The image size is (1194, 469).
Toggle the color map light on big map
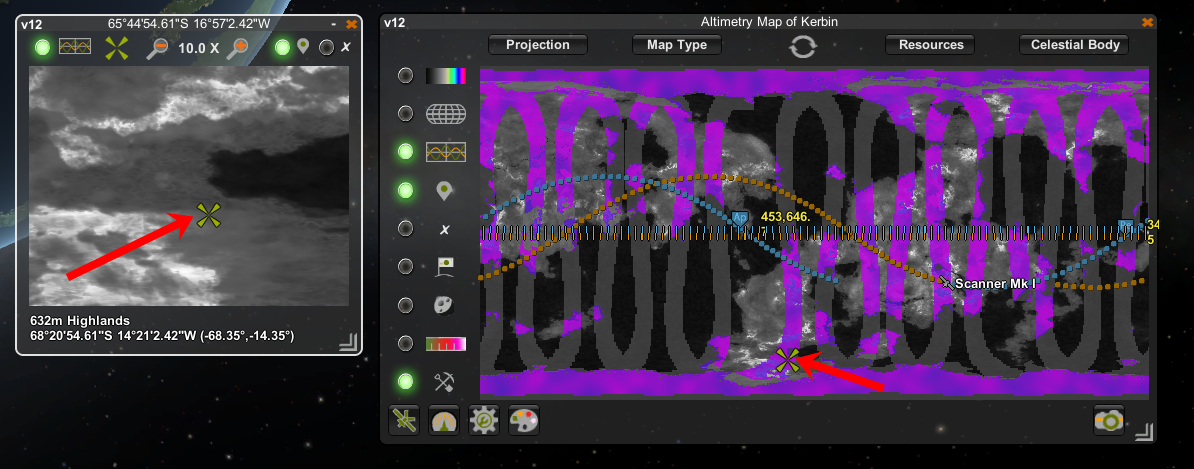coord(406,75)
